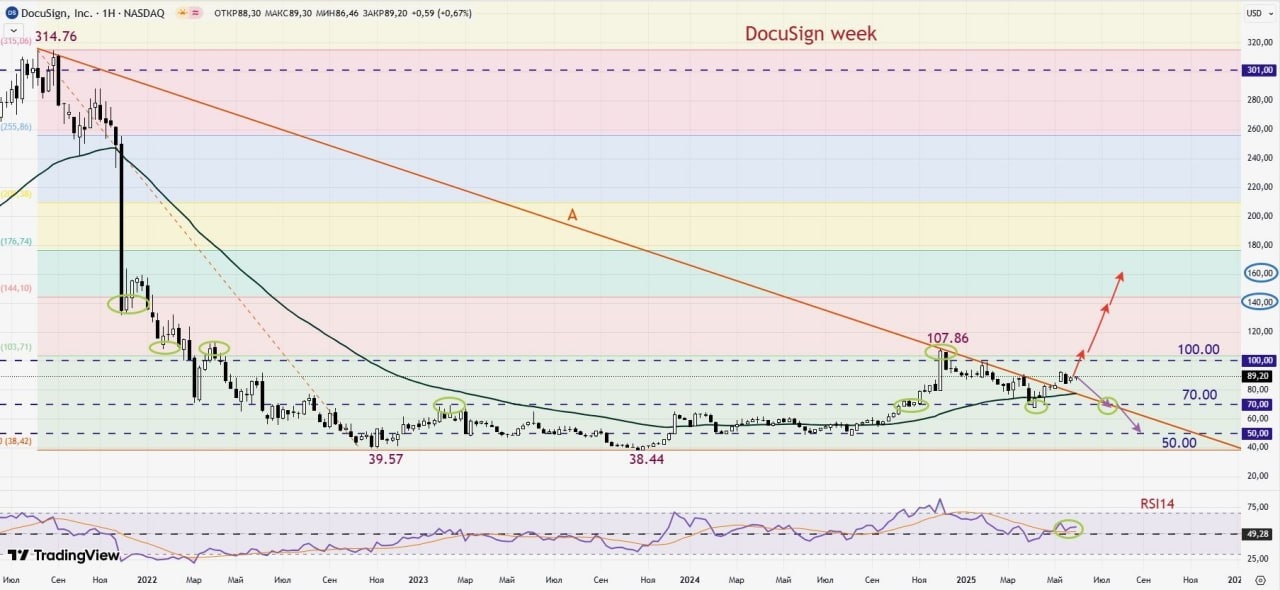
Task: Select the RSI14 text label
Action: pyautogui.click(x=1157, y=504)
